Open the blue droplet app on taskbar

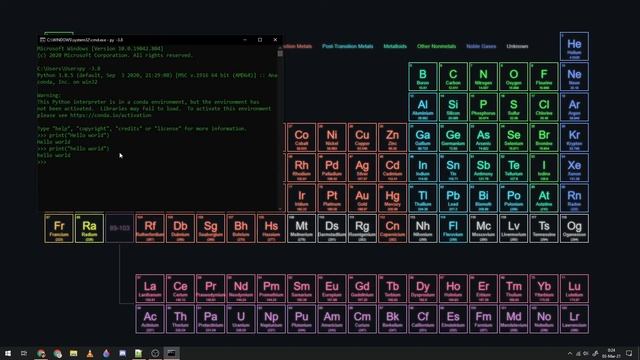click(x=106, y=353)
